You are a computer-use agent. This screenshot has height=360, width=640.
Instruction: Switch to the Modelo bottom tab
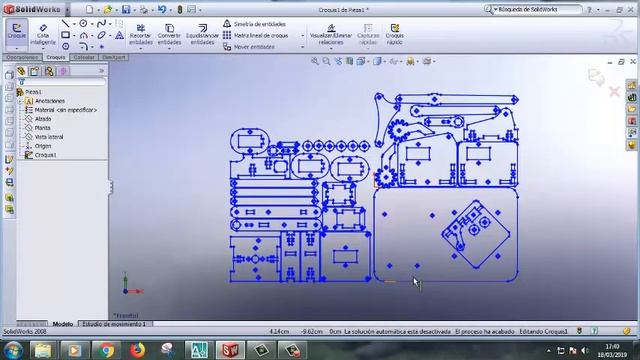click(x=63, y=324)
